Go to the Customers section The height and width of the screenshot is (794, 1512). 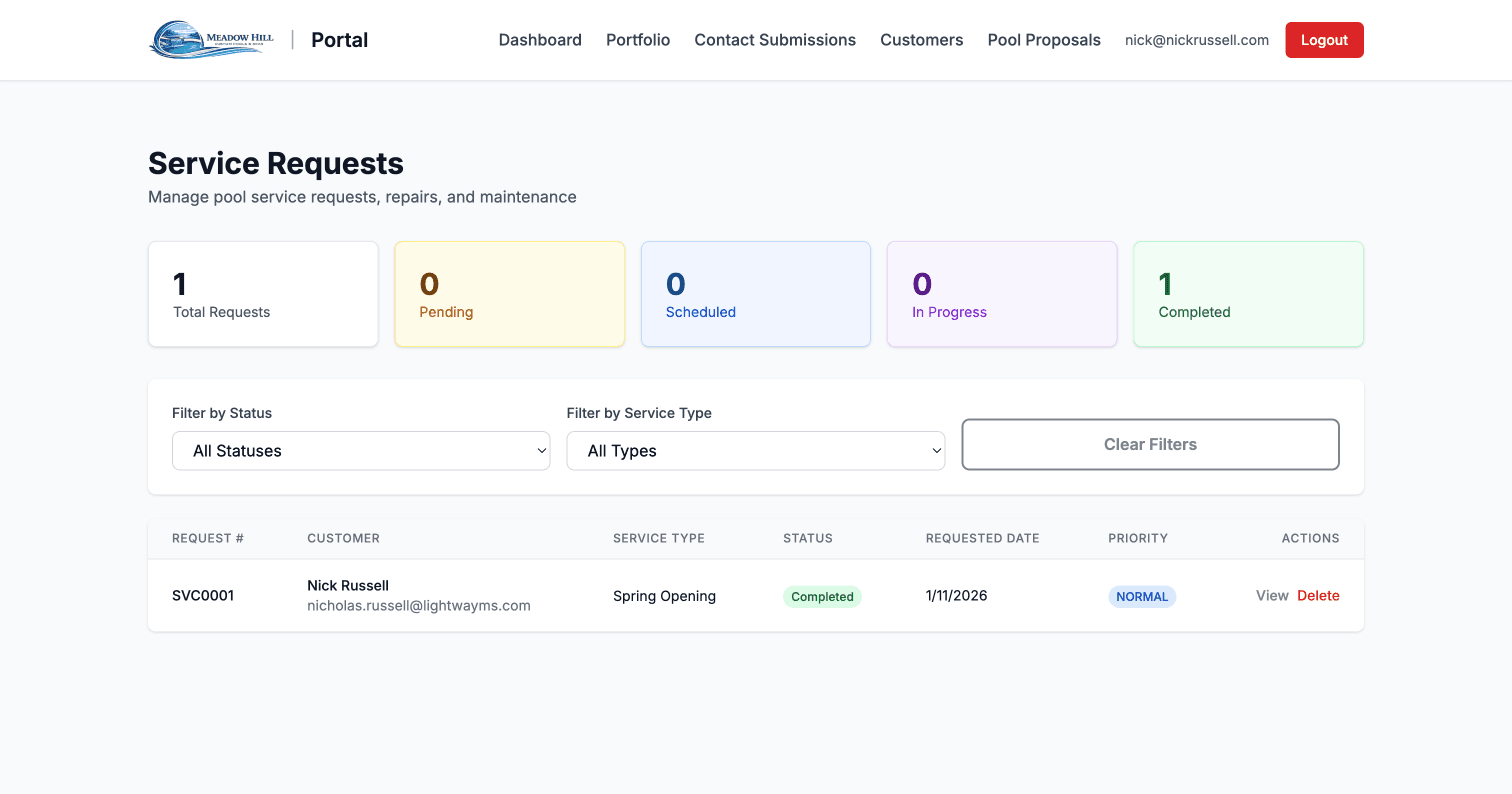921,40
